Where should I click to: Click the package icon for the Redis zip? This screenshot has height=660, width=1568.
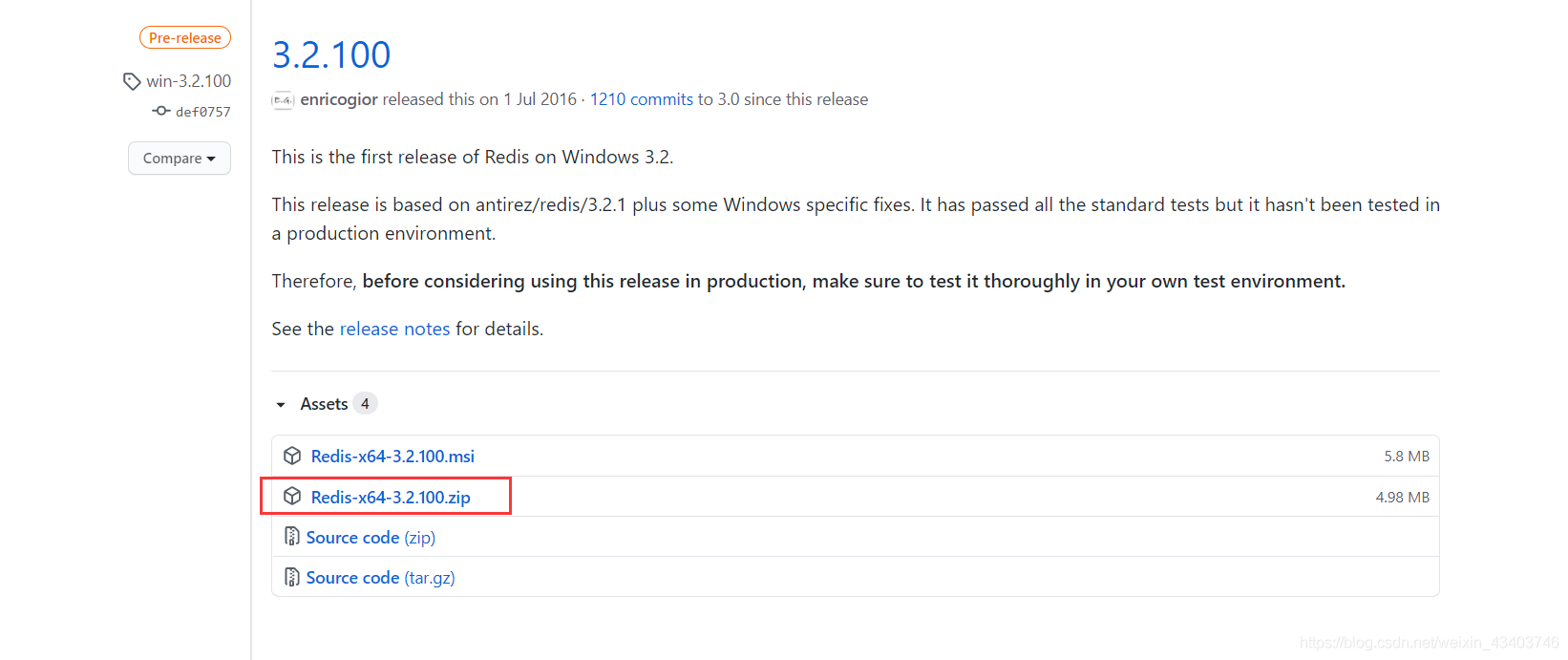pyautogui.click(x=292, y=497)
